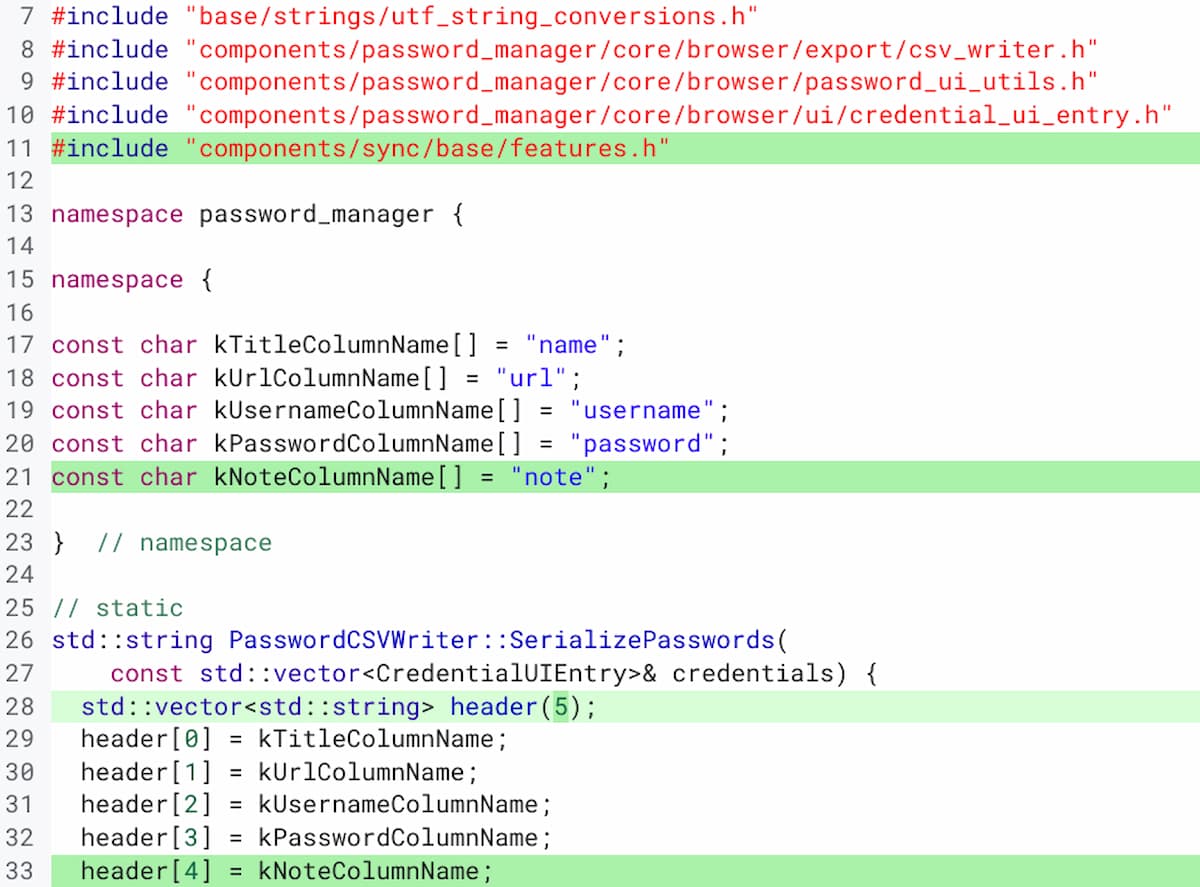
Task: Click the "username" string literal
Action: pyautogui.click(x=643, y=411)
